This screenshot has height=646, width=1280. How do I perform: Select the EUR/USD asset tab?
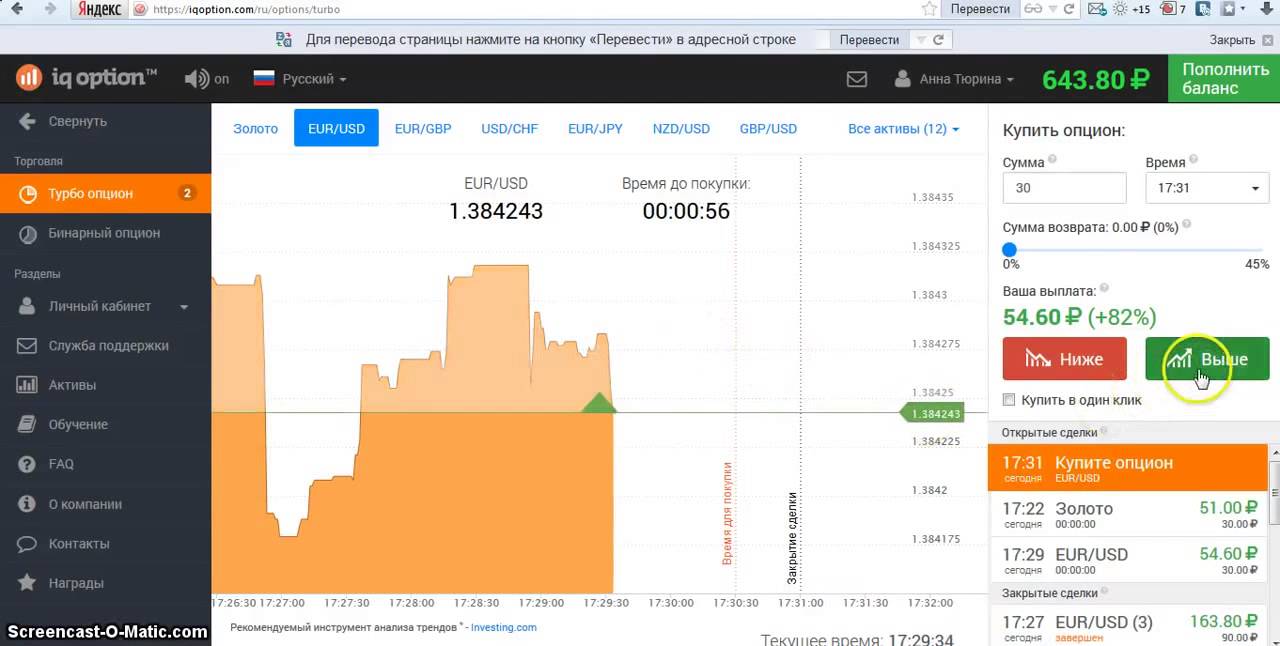[336, 128]
